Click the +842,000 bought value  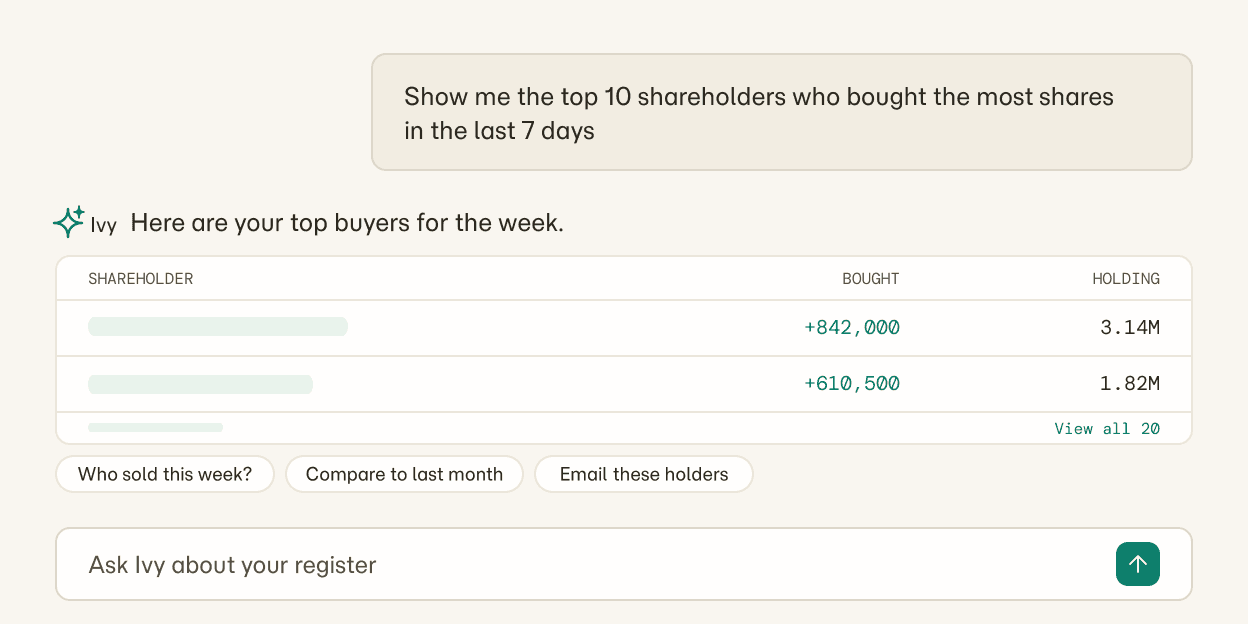(x=852, y=327)
